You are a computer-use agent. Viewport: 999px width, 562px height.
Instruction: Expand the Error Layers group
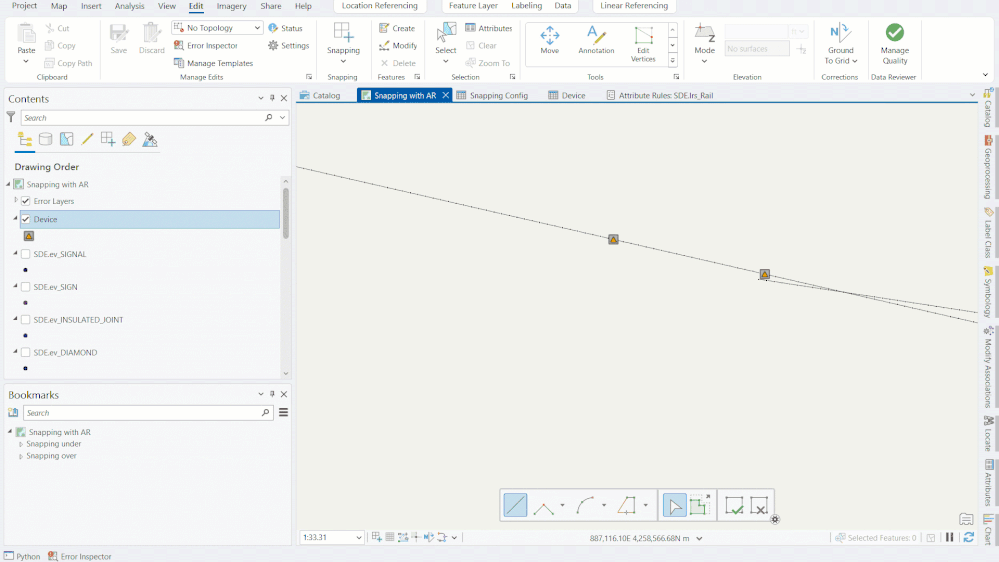[16, 201]
